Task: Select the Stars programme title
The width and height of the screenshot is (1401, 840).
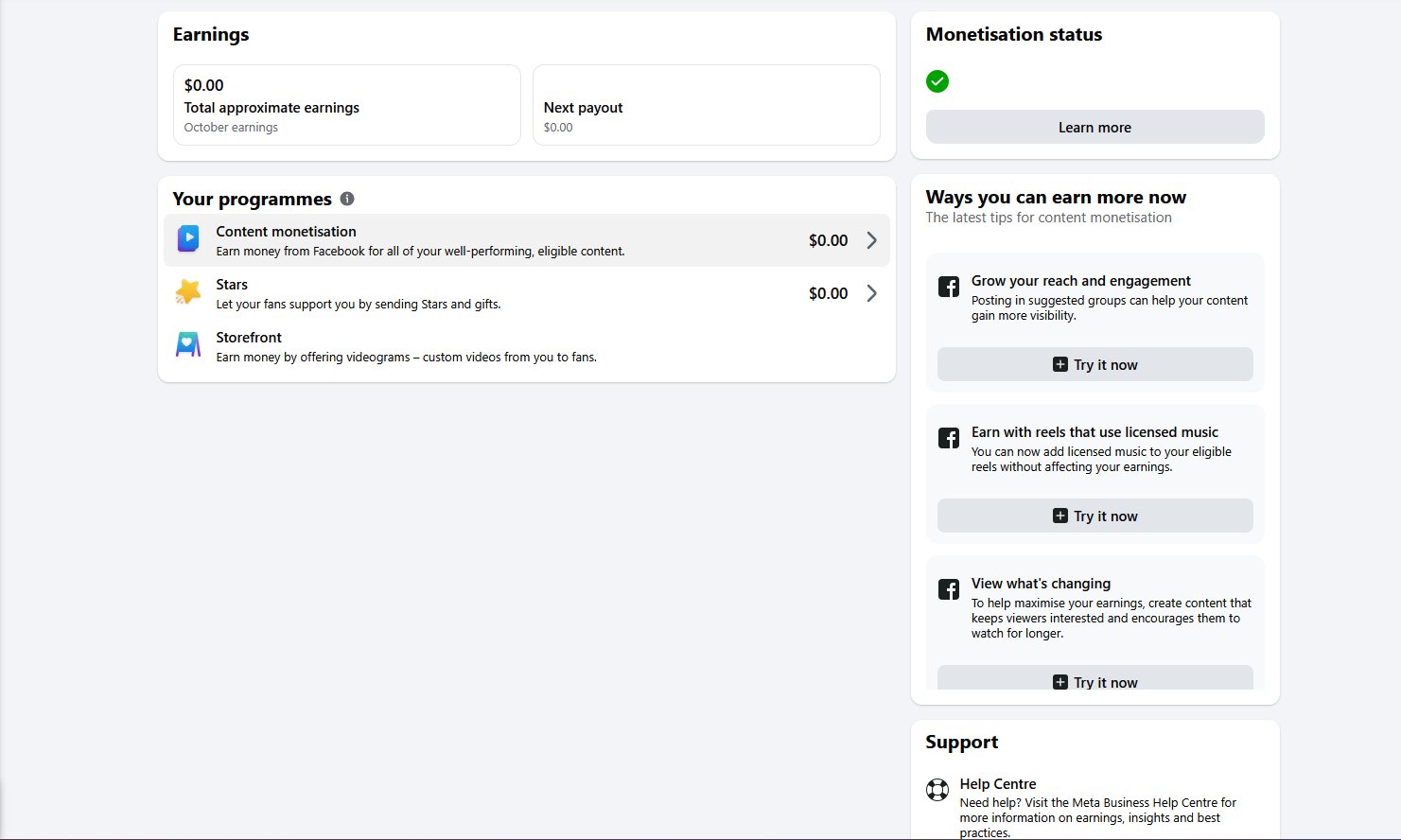Action: pyautogui.click(x=232, y=285)
